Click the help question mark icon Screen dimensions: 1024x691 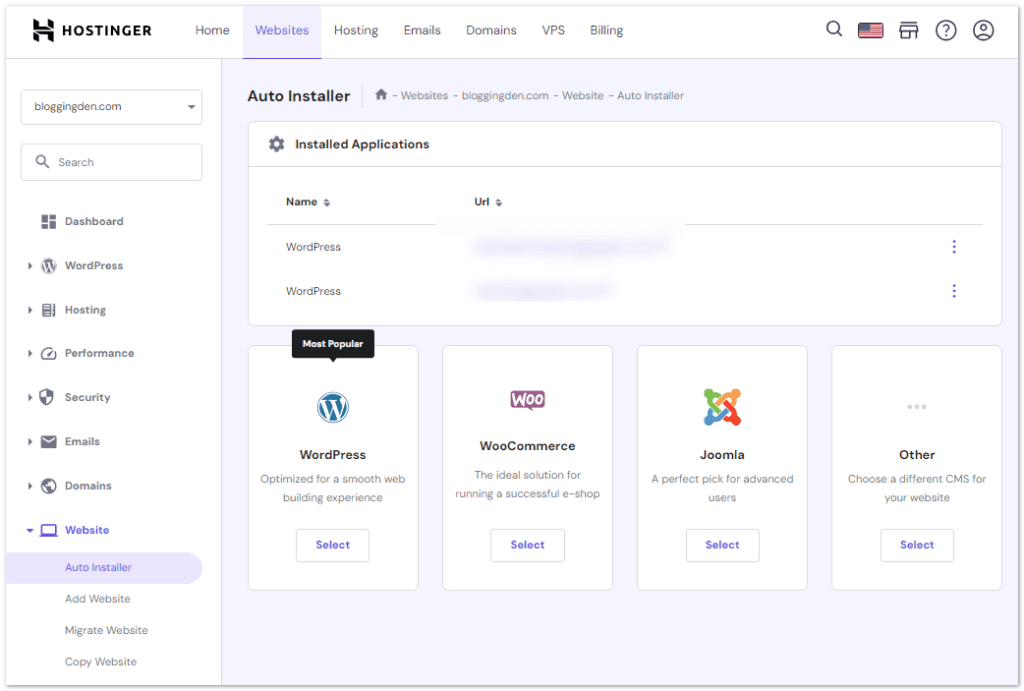click(945, 30)
